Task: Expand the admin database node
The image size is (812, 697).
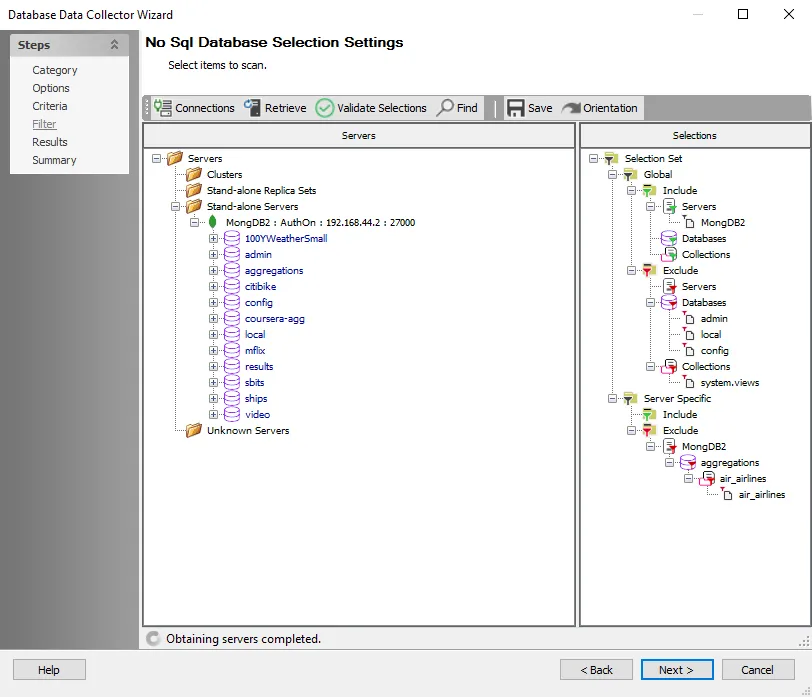Action: 213,254
